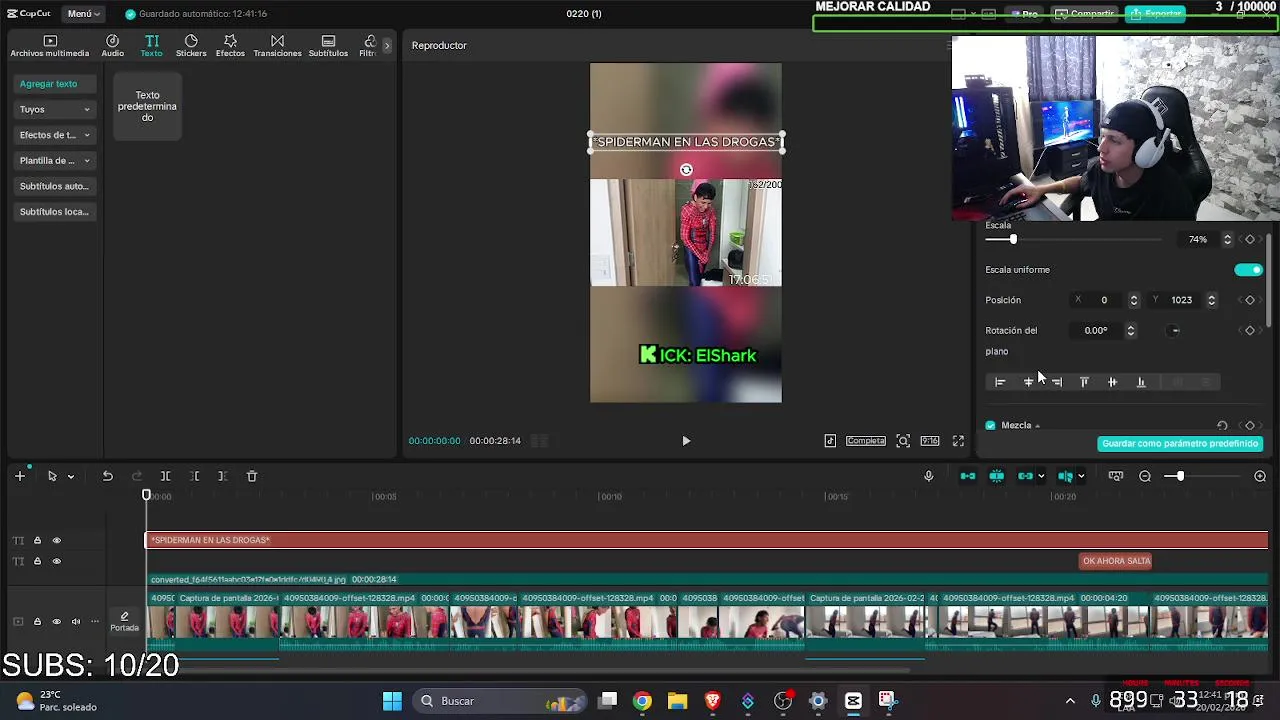Click the 74% scale value stepper

(x=1228, y=240)
